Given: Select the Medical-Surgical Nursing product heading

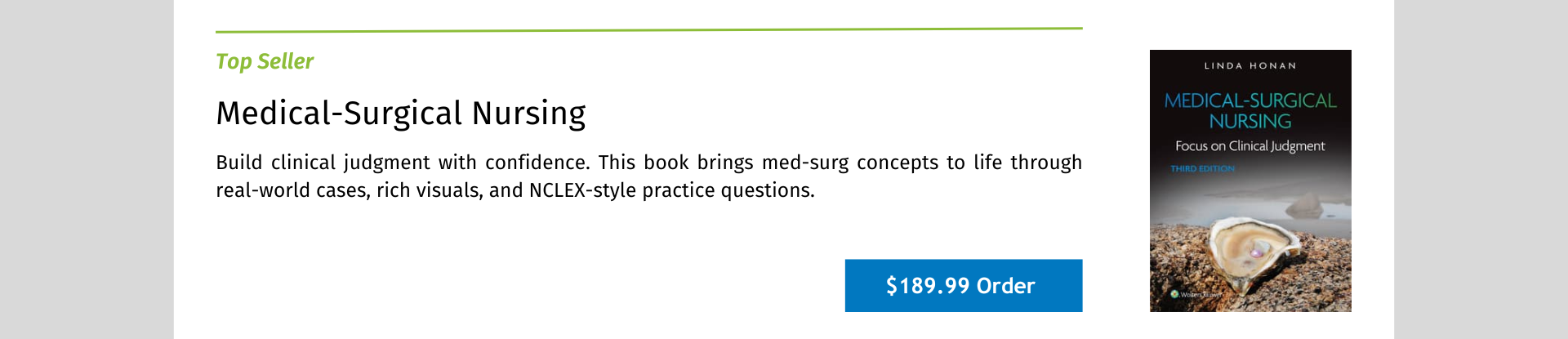Looking at the screenshot, I should [401, 113].
